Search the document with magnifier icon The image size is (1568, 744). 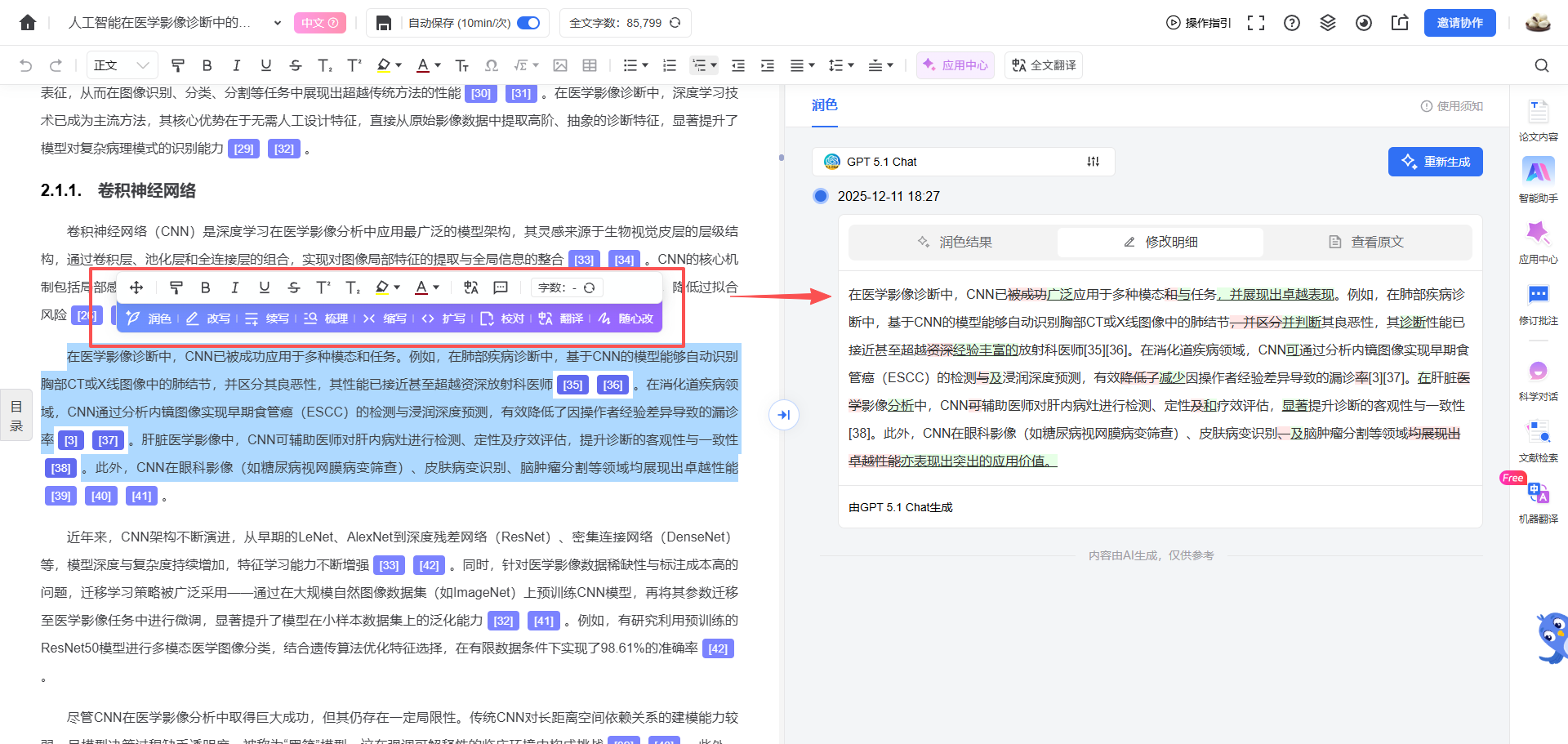click(1542, 65)
